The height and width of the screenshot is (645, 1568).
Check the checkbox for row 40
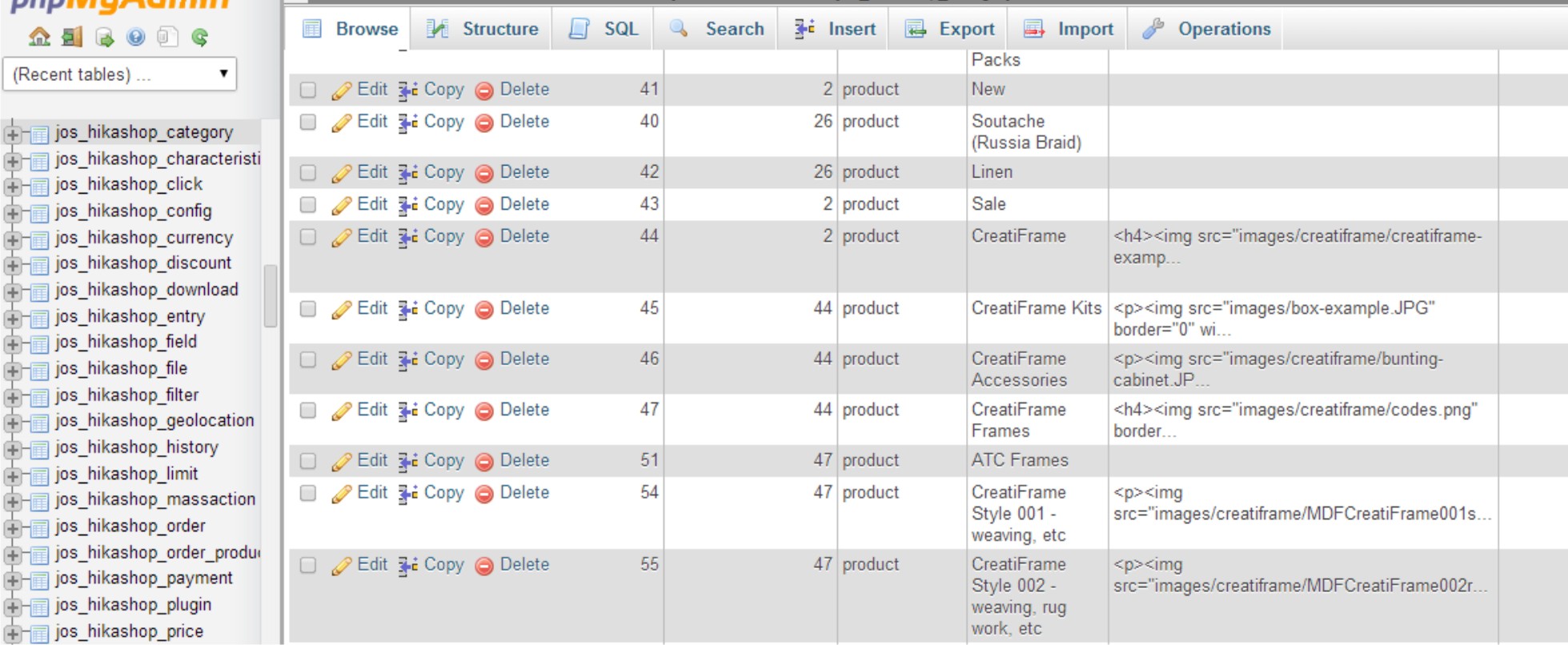pyautogui.click(x=308, y=122)
